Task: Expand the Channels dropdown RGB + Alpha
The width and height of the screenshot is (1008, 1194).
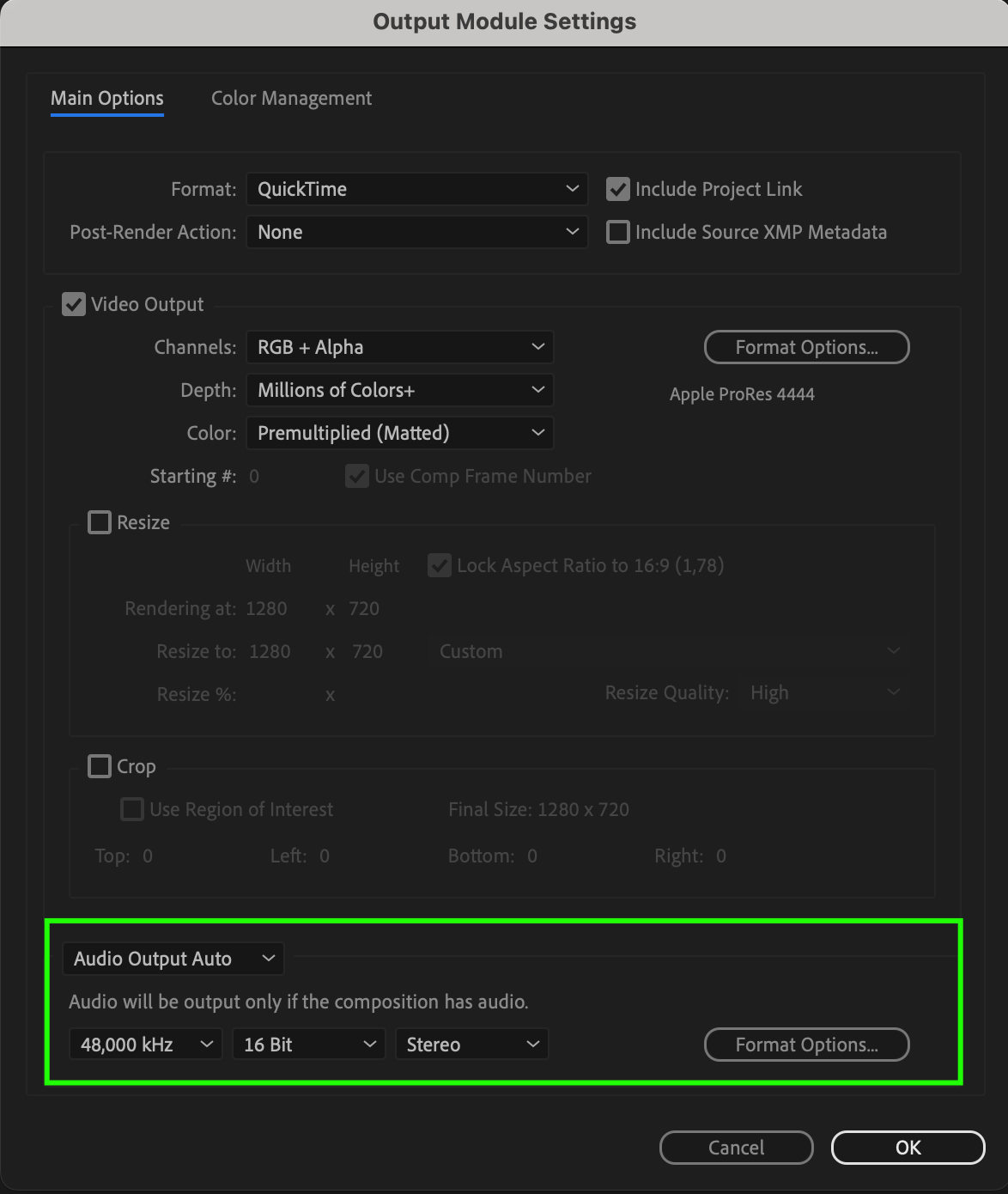Action: (x=399, y=347)
